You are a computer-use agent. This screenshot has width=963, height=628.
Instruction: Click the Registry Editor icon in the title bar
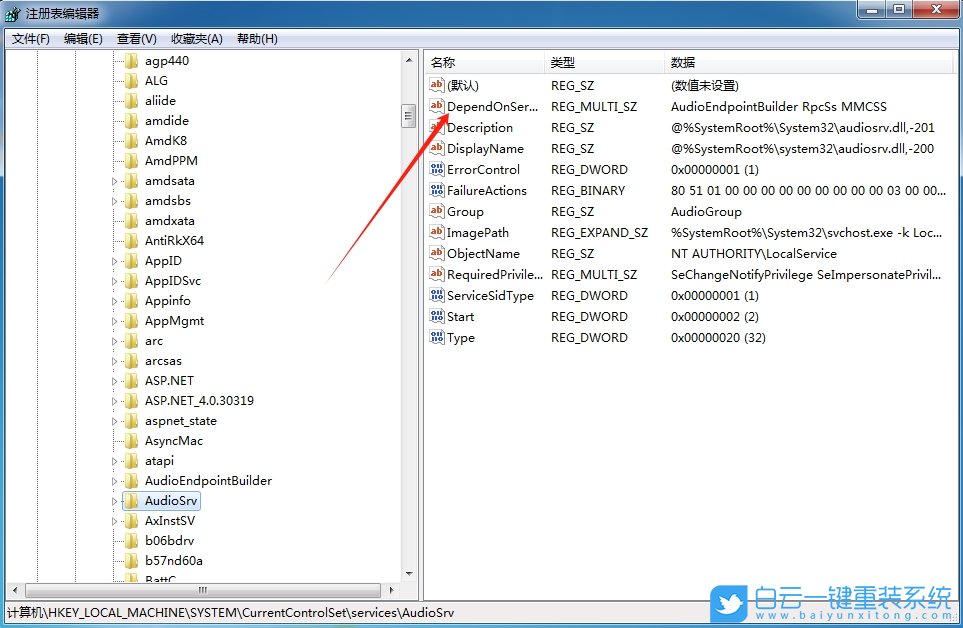[x=13, y=13]
